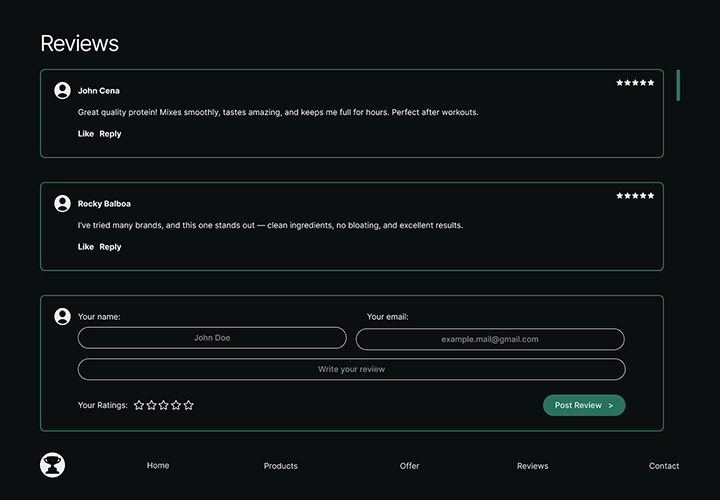Viewport: 720px width, 500px height.
Task: Focus the Your email input field
Action: pyautogui.click(x=490, y=339)
